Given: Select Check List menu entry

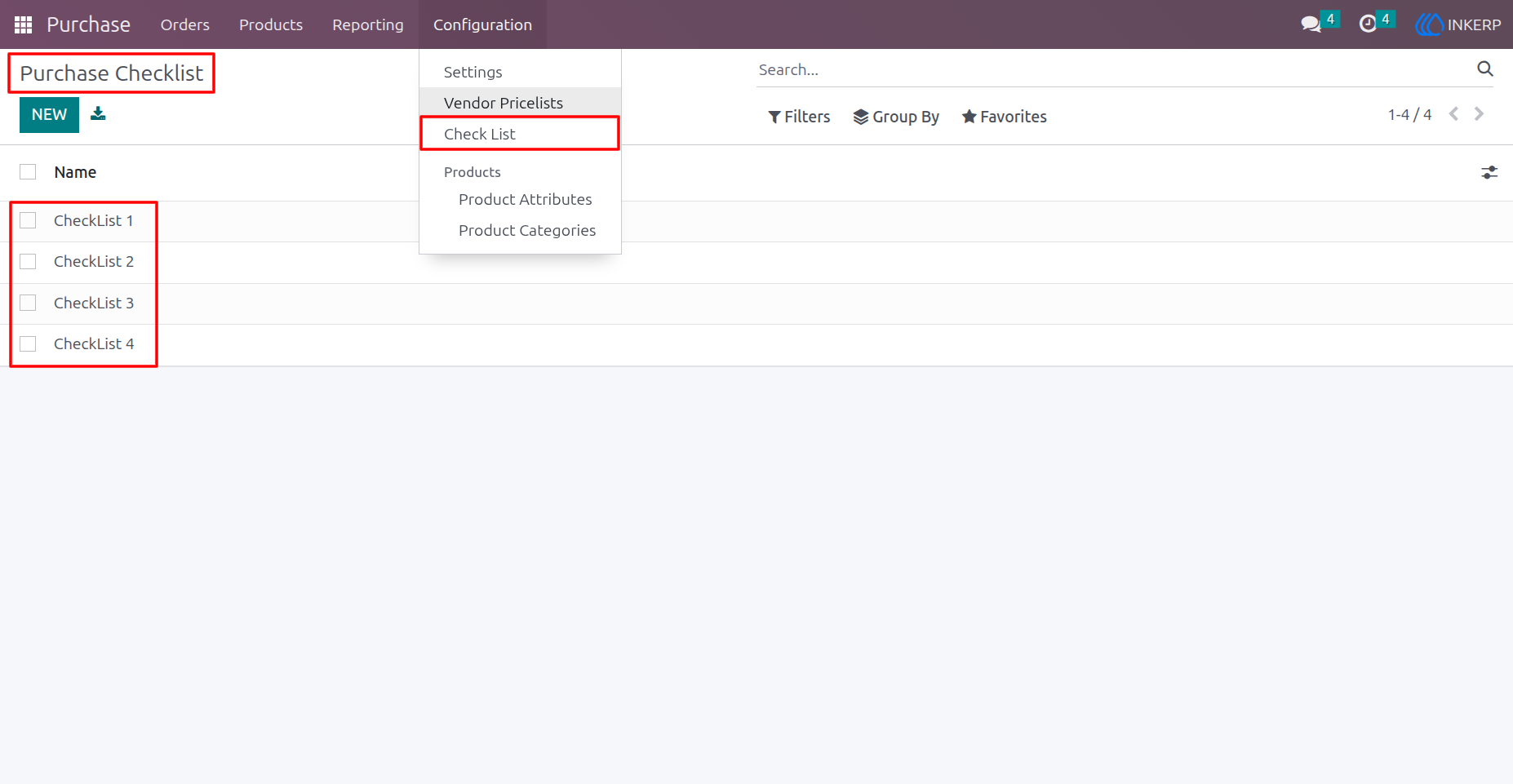Looking at the screenshot, I should 520,134.
